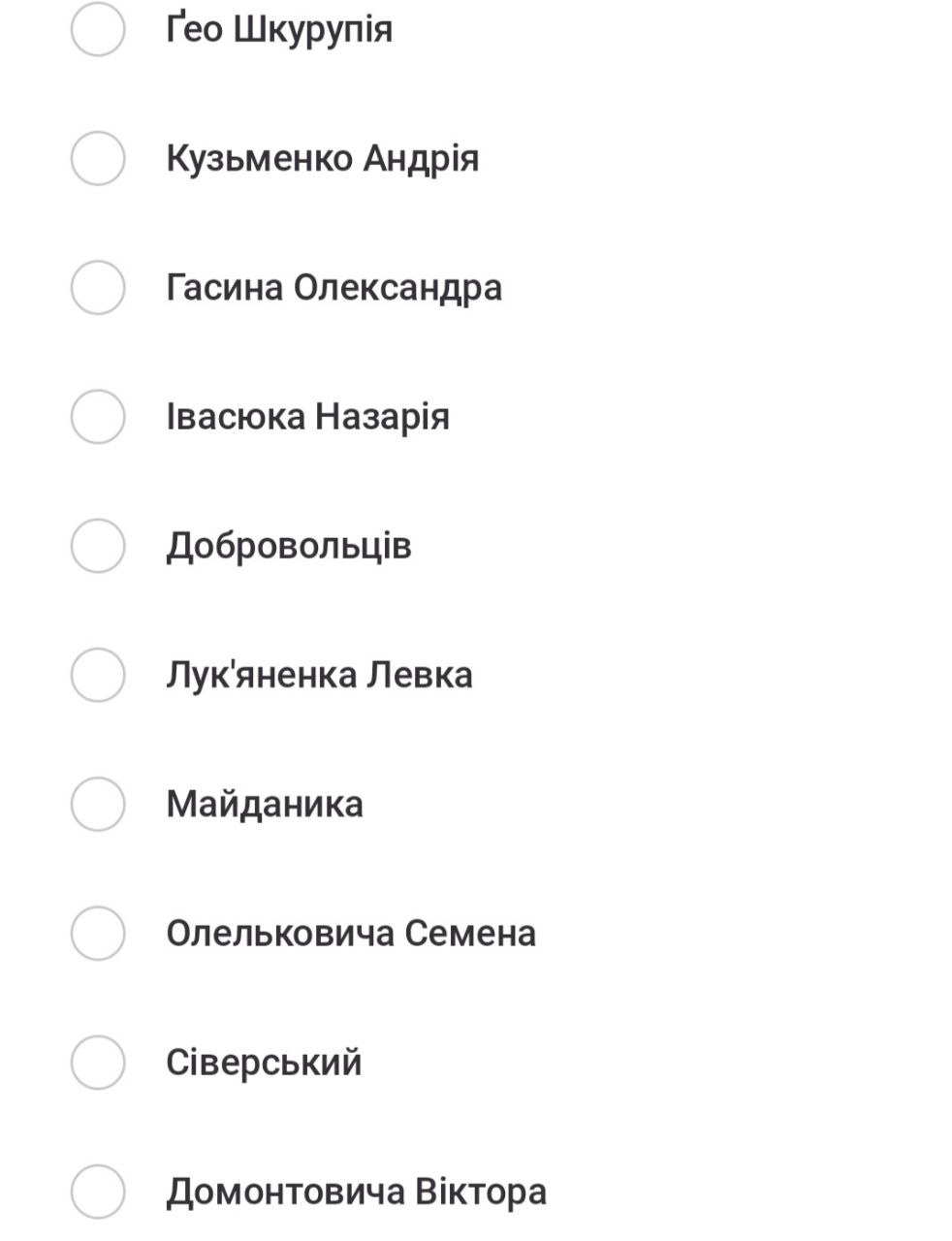Choose the Лук'яненка Левка radio button
This screenshot has height=1241, width=952.
tap(98, 674)
